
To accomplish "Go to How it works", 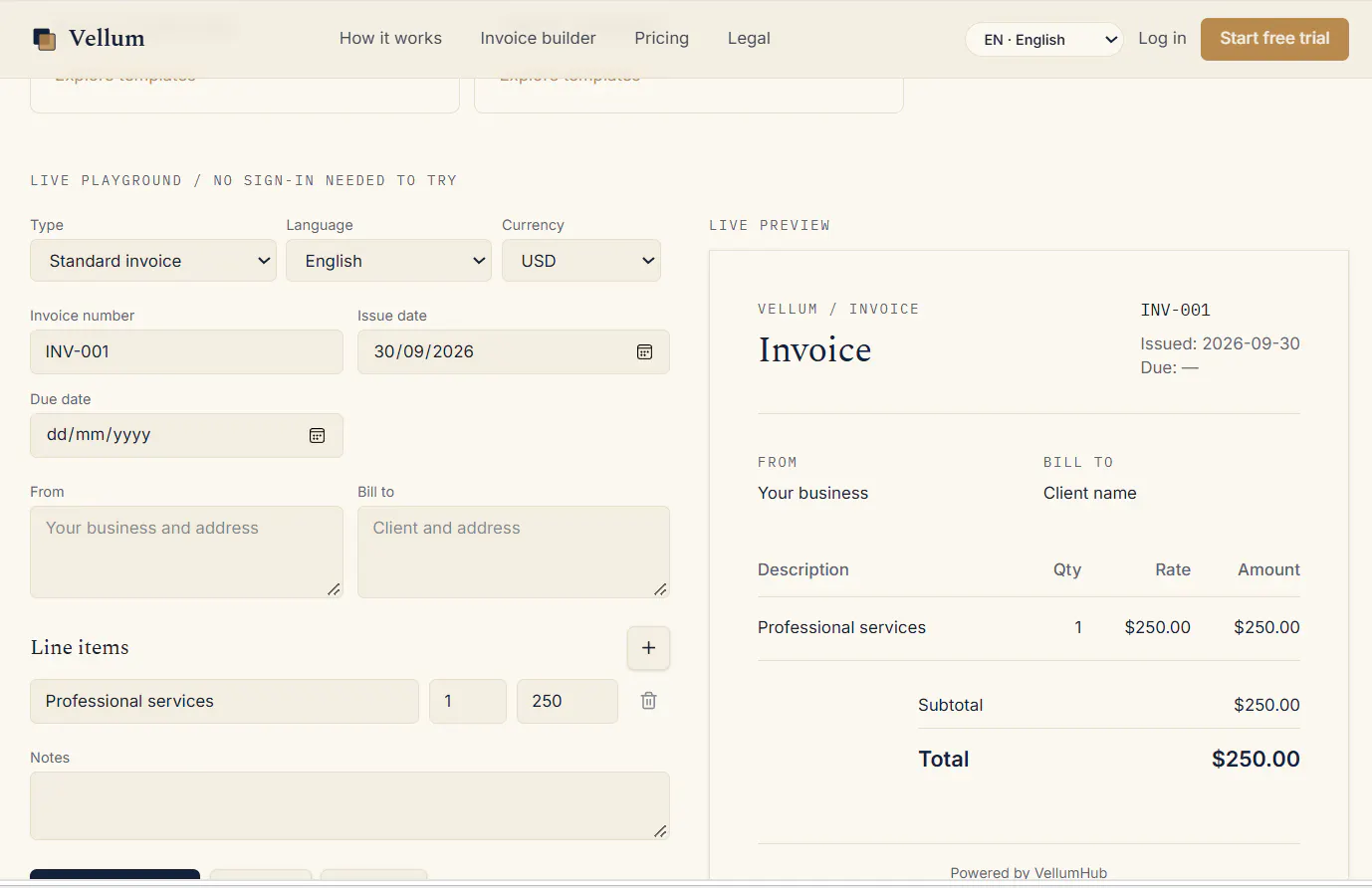I will (390, 38).
